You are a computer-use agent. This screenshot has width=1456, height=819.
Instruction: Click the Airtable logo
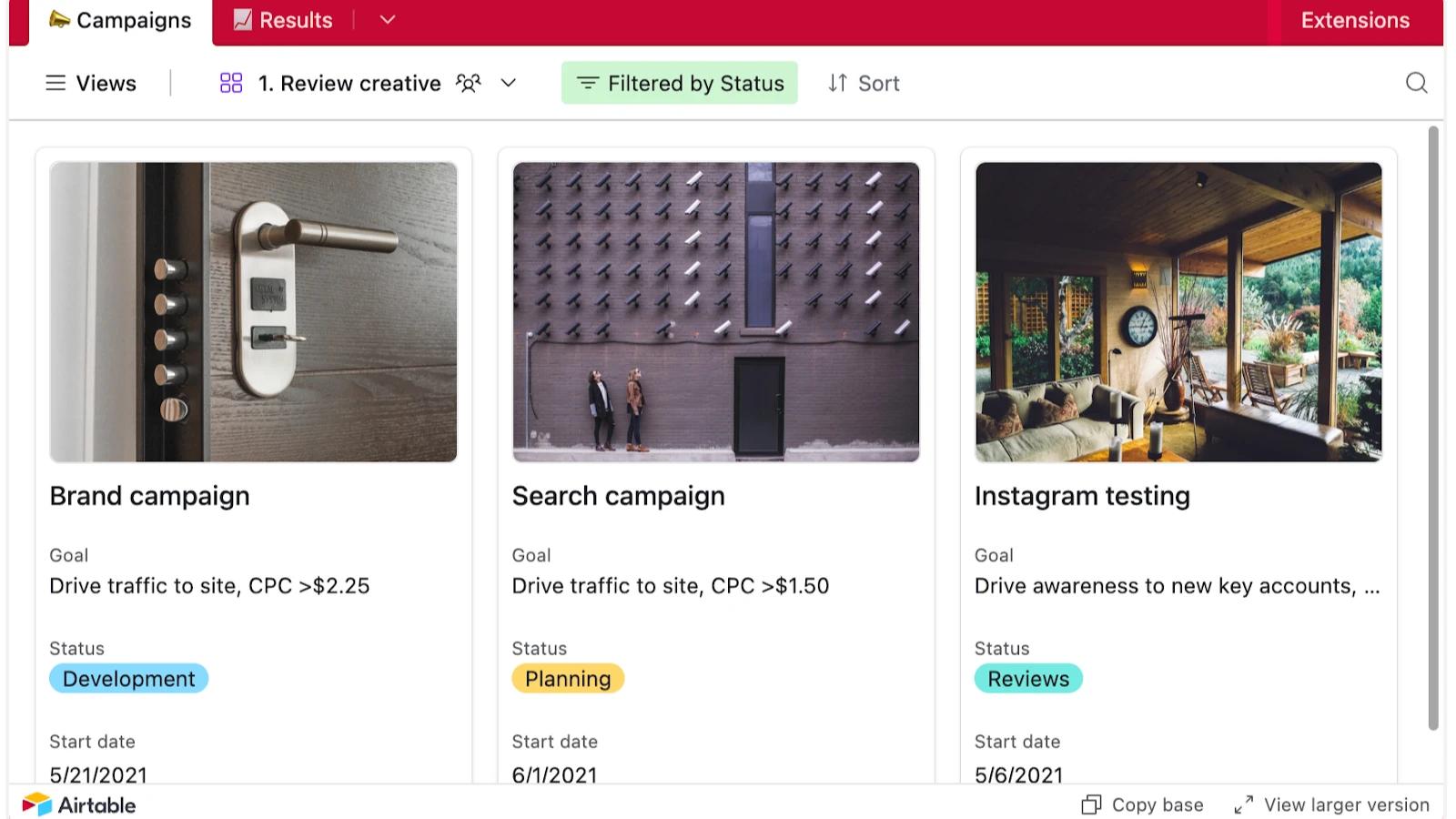coord(79,804)
